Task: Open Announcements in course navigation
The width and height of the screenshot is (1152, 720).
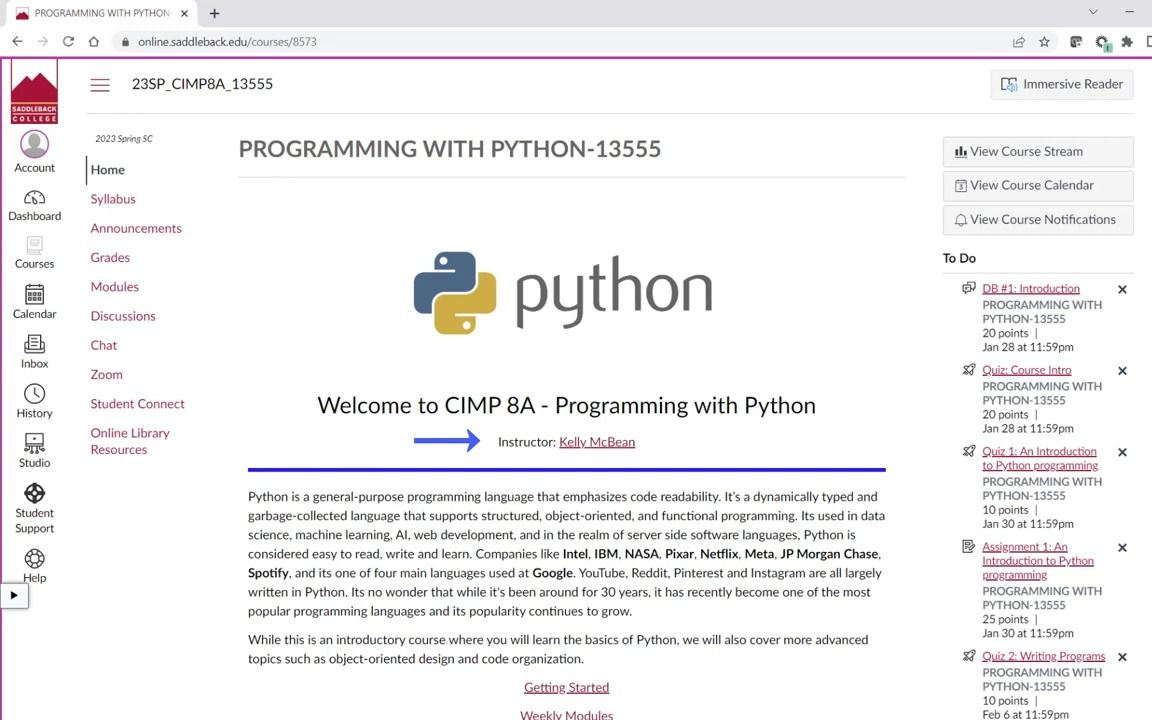Action: point(136,228)
